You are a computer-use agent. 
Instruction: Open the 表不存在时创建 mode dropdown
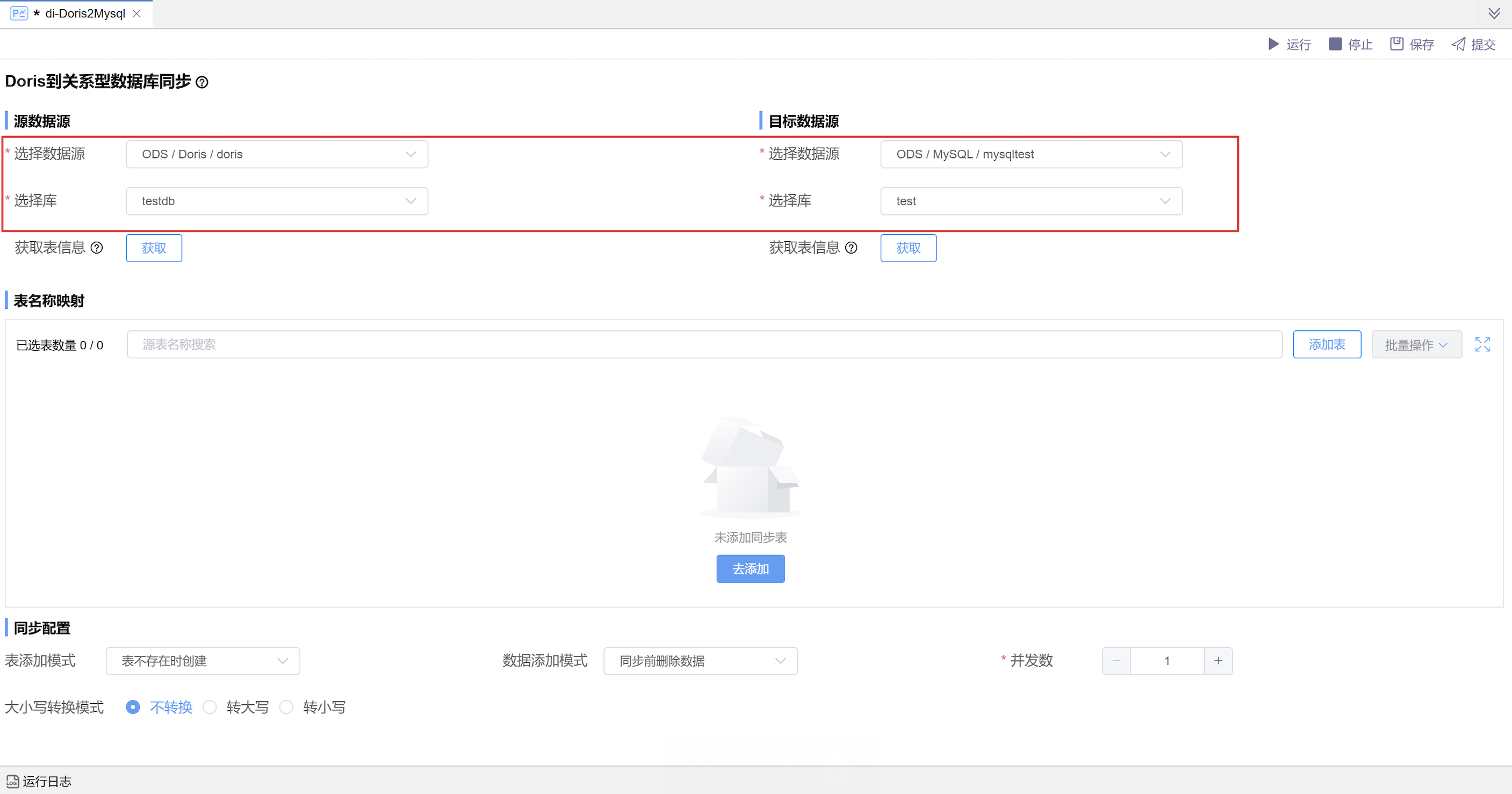pos(203,661)
